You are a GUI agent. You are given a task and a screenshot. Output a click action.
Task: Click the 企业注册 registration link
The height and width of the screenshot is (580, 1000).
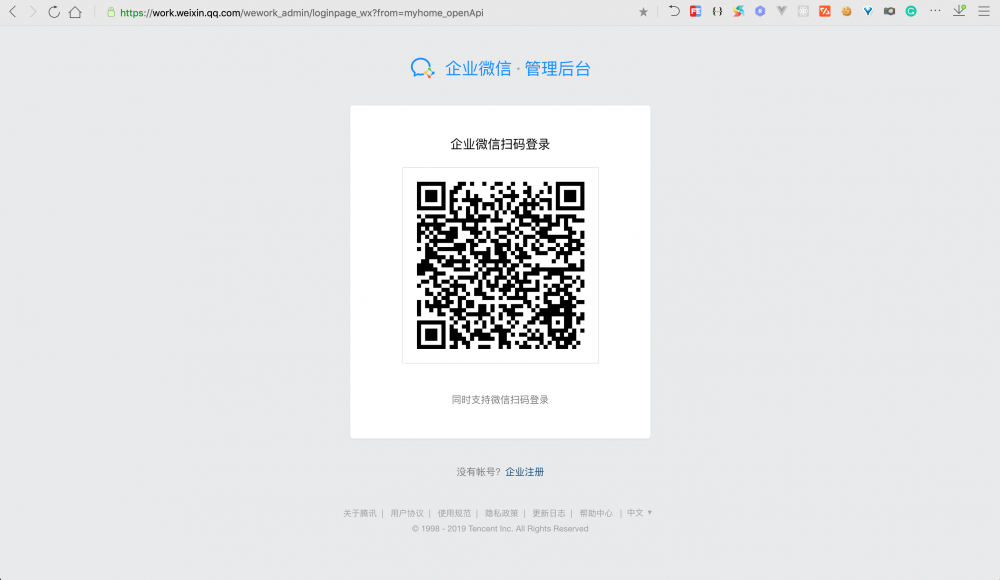click(524, 472)
